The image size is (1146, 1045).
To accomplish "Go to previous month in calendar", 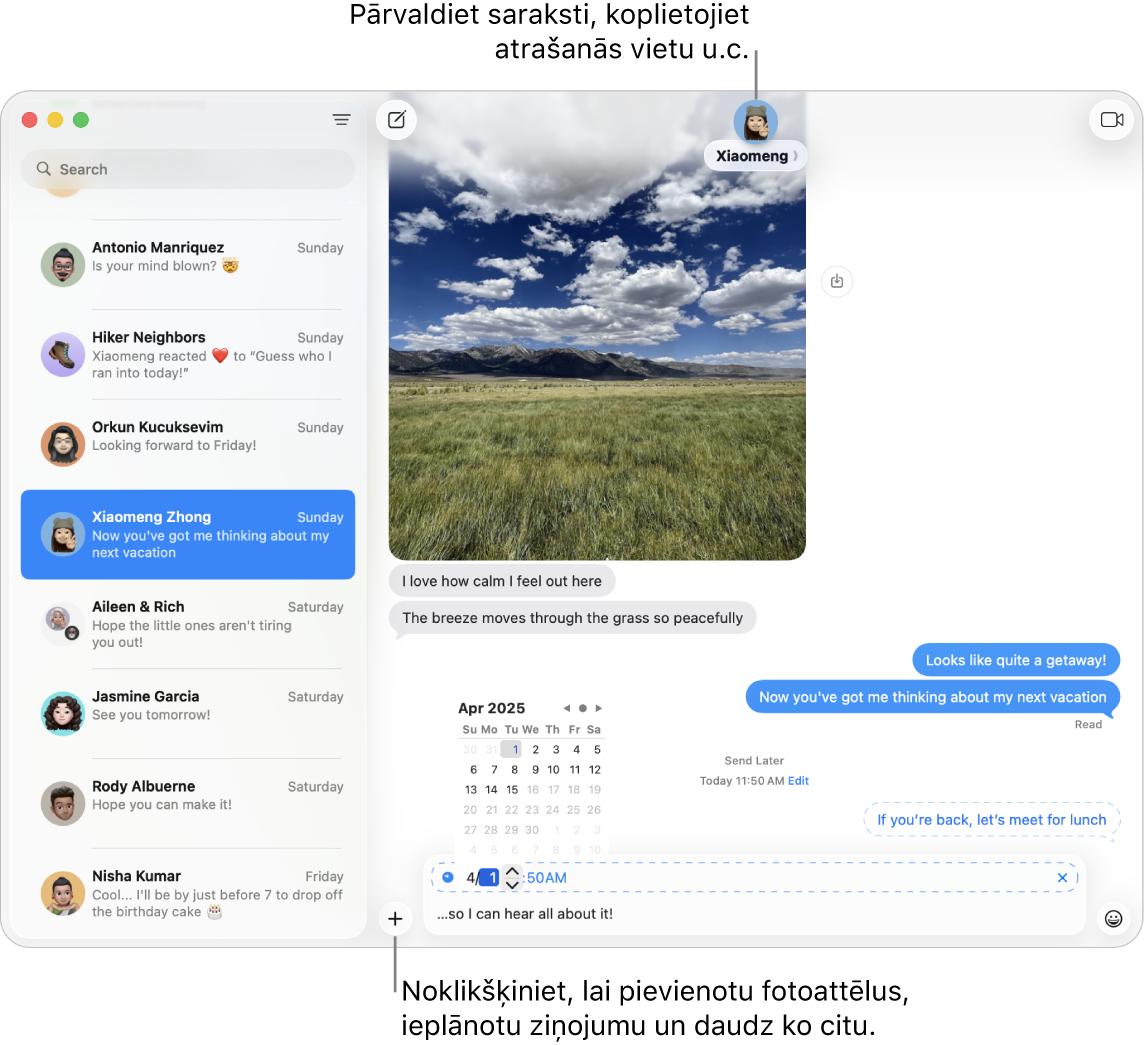I will click(566, 707).
